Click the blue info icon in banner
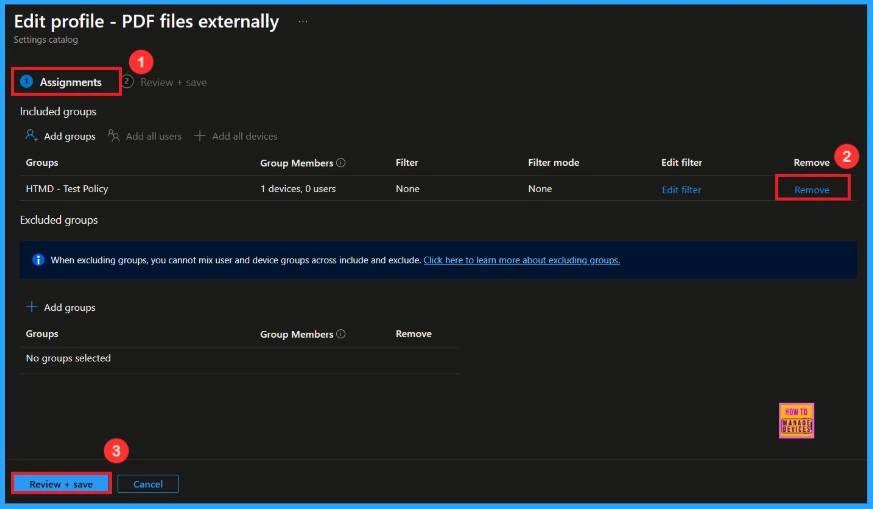 pos(38,260)
